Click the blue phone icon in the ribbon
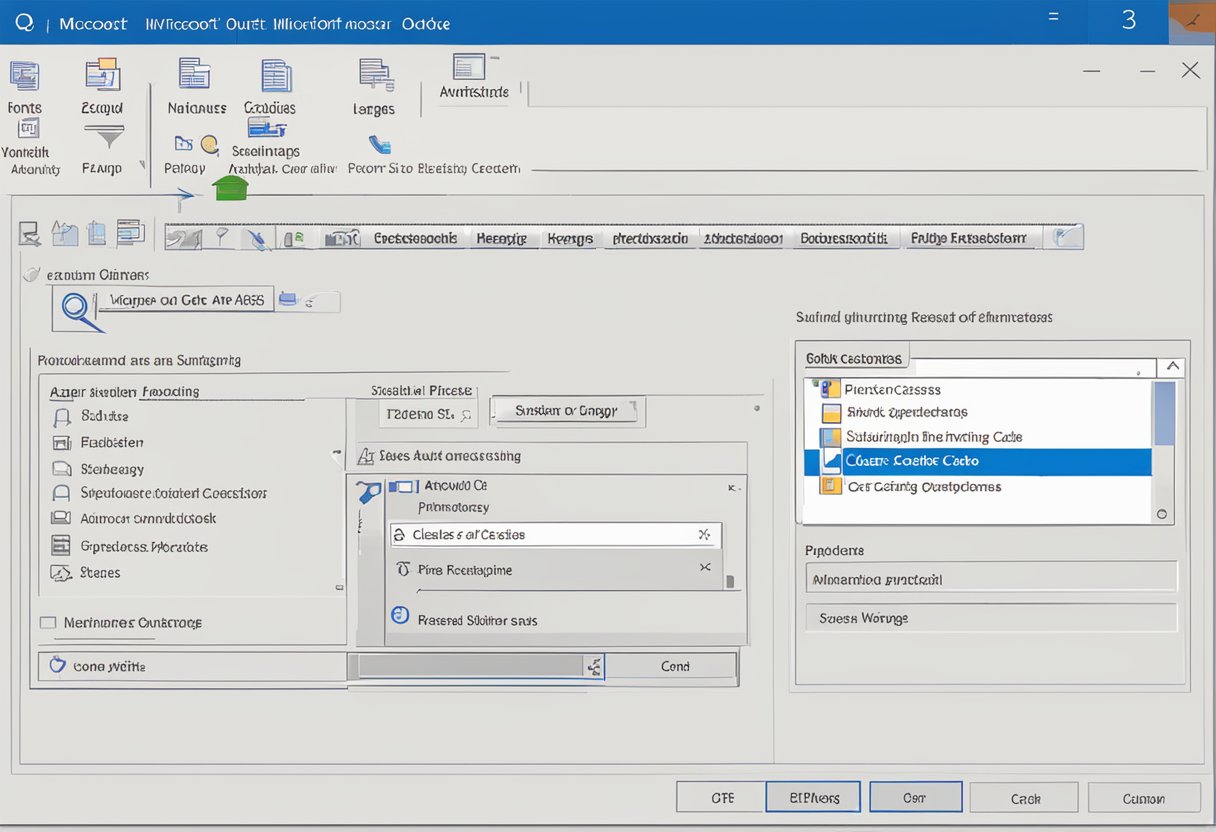The image size is (1216, 832). [378, 144]
